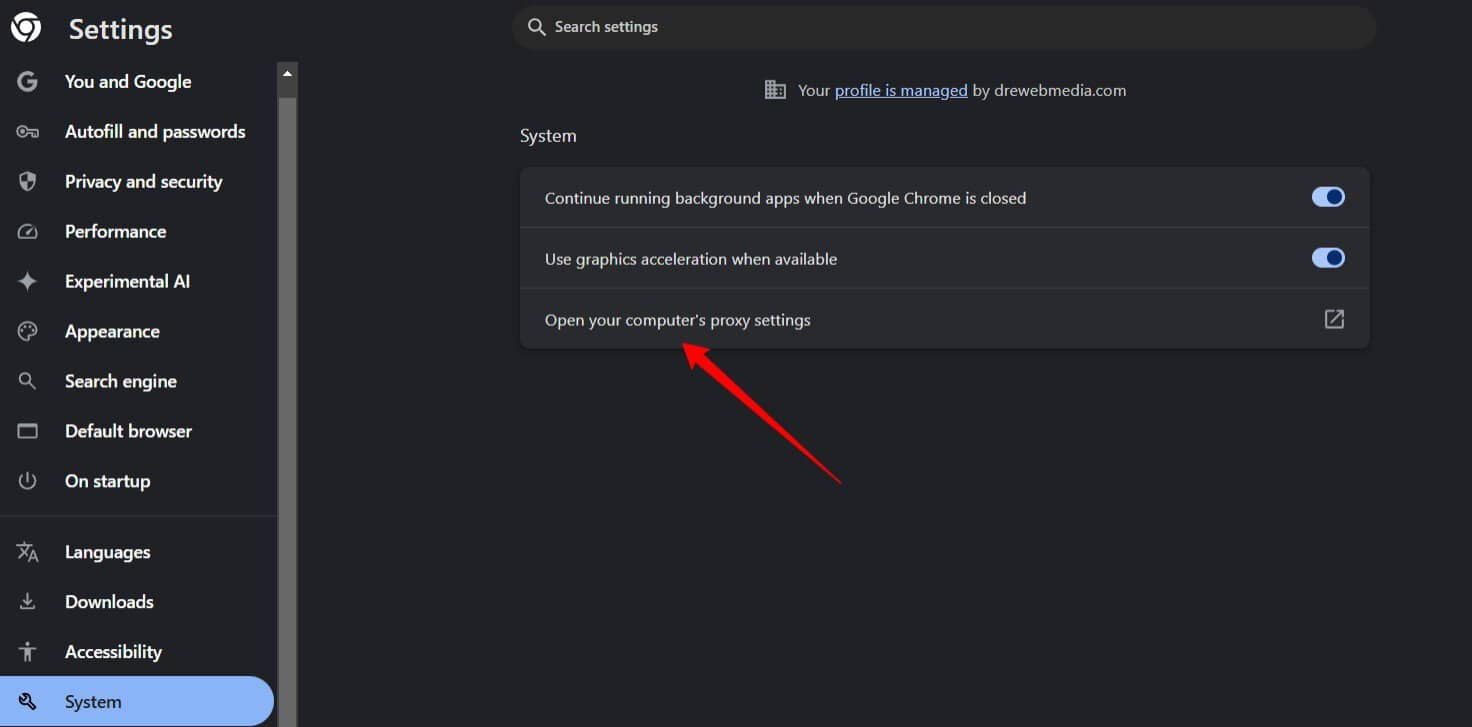Select Accessibility in the sidebar
The image size is (1472, 727).
point(113,651)
